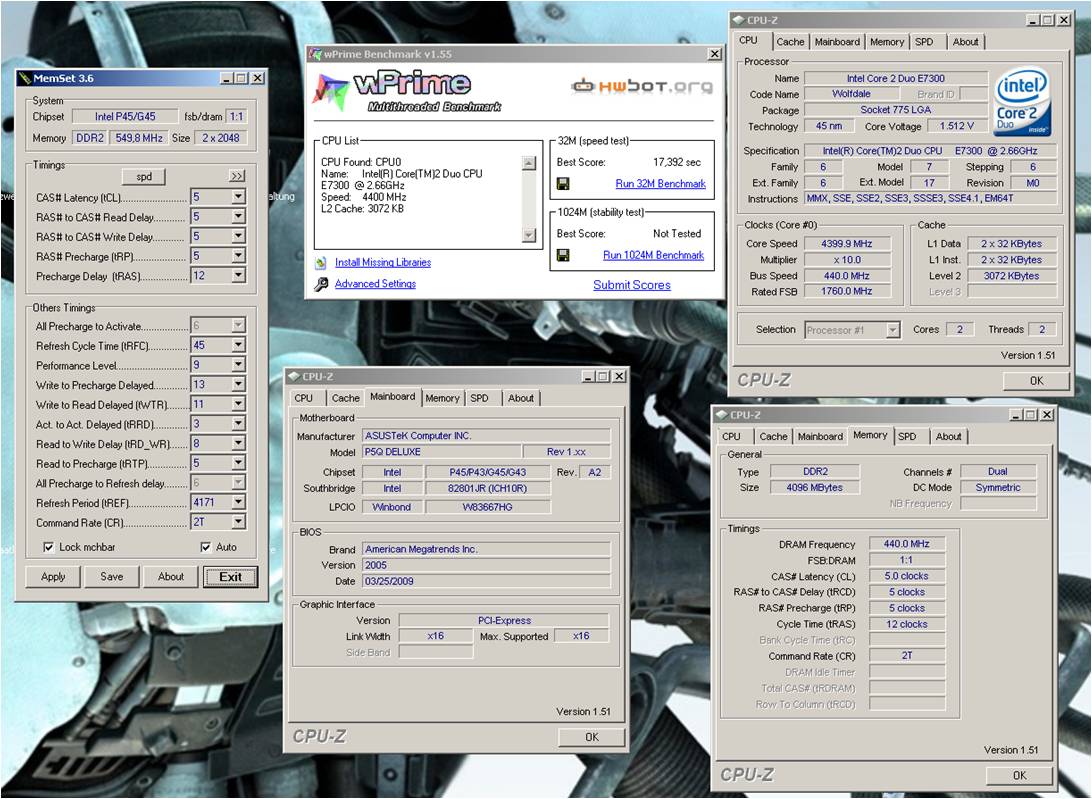
Task: Click OK in the CPU-Z Memory window
Action: [x=1020, y=775]
